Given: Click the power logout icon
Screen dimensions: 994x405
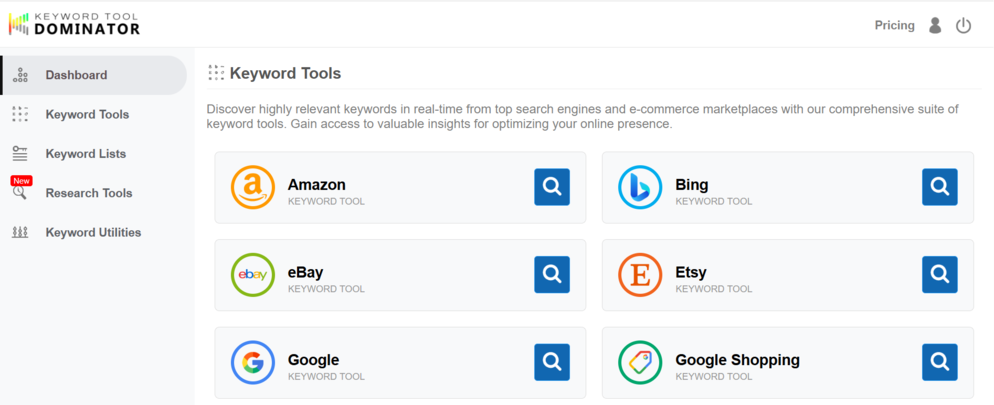Looking at the screenshot, I should coord(964,25).
